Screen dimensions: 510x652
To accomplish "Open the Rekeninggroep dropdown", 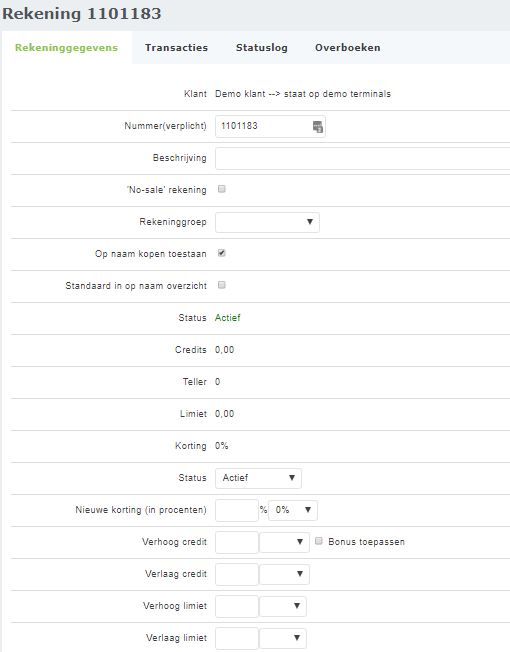I will [x=267, y=222].
